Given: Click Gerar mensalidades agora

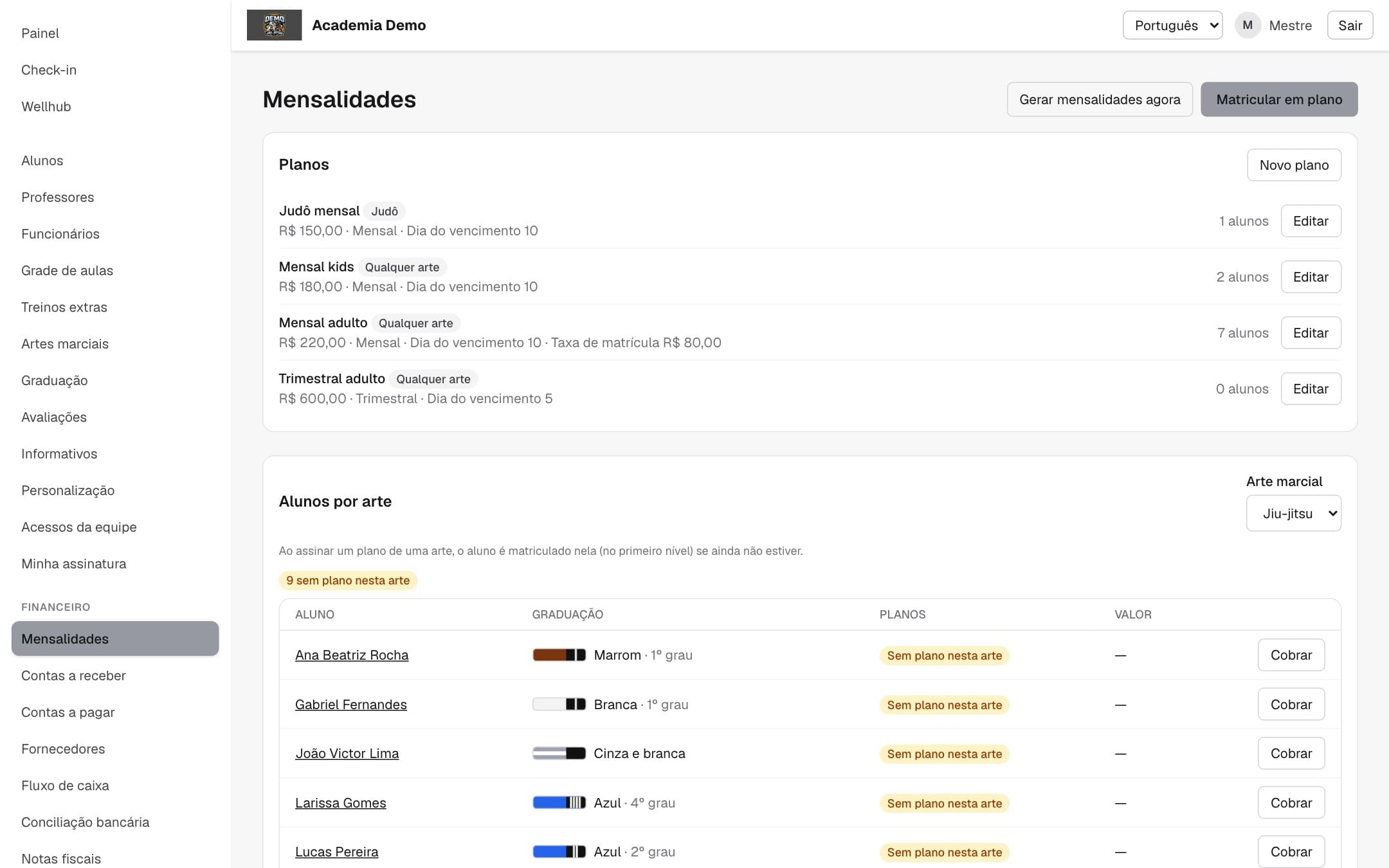Looking at the screenshot, I should [1100, 99].
